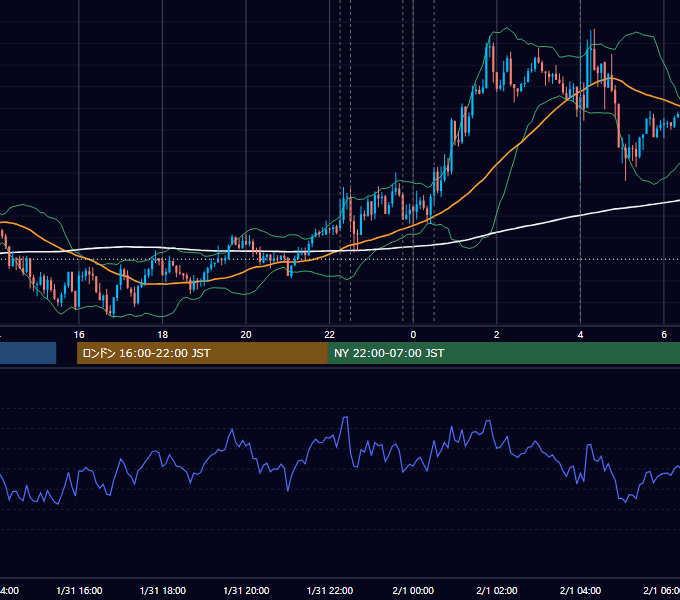Click the '4' hour label on price chart axis

(580, 335)
